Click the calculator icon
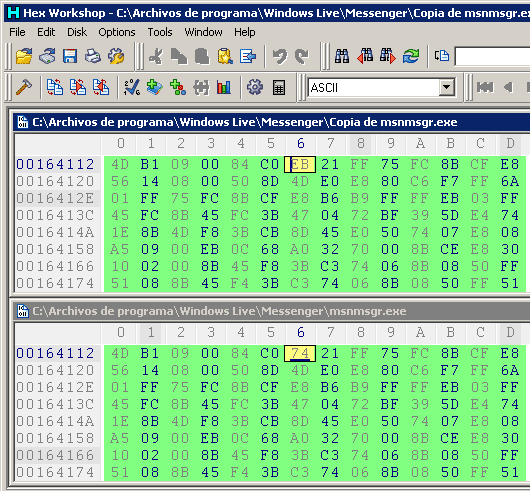Viewport: 530px width, 491px height. pyautogui.click(x=279, y=88)
